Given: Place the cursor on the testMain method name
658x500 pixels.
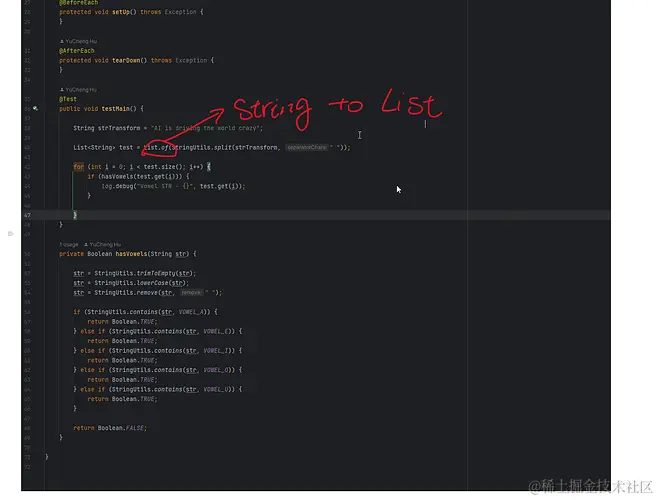Looking at the screenshot, I should (x=115, y=109).
